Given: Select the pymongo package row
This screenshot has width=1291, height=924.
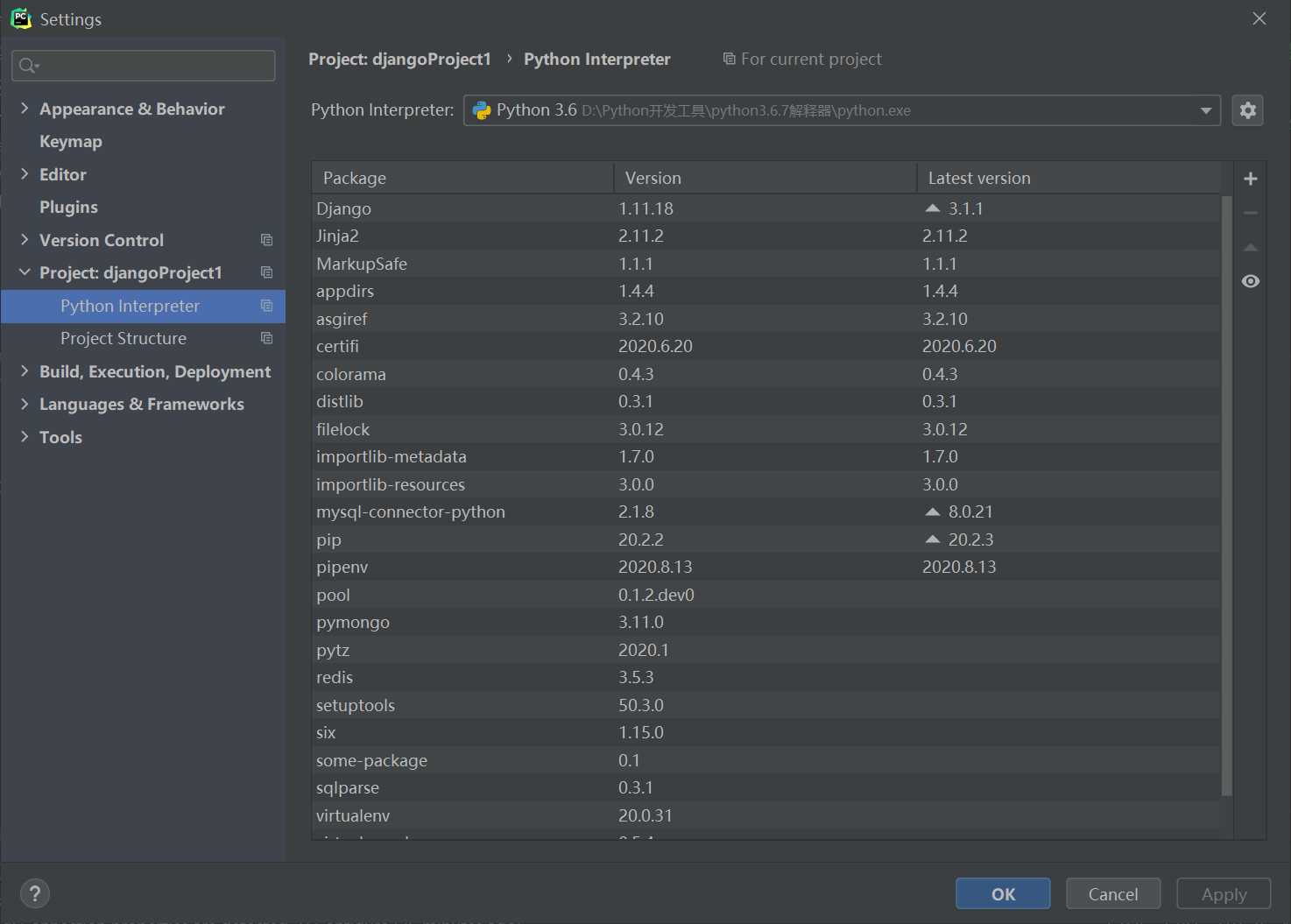Looking at the screenshot, I should (765, 622).
